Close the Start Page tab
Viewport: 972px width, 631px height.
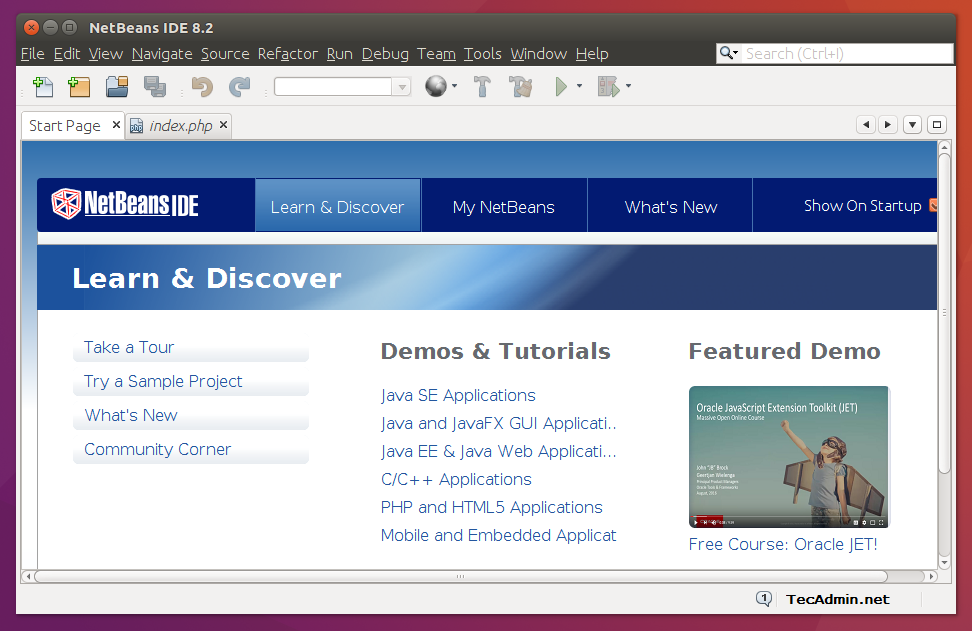(116, 125)
